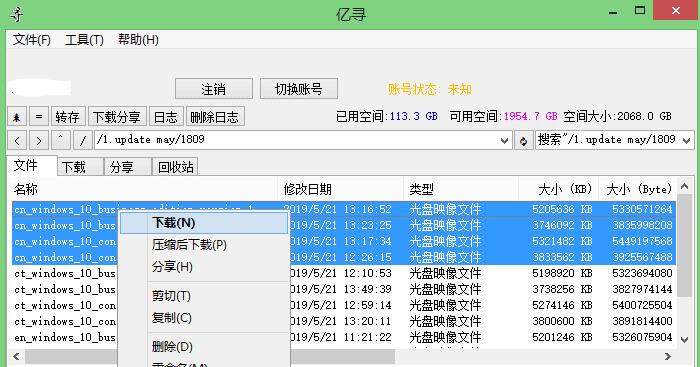Choose 压缩后下载(P) in the context menu
700x367 pixels.
(204, 245)
